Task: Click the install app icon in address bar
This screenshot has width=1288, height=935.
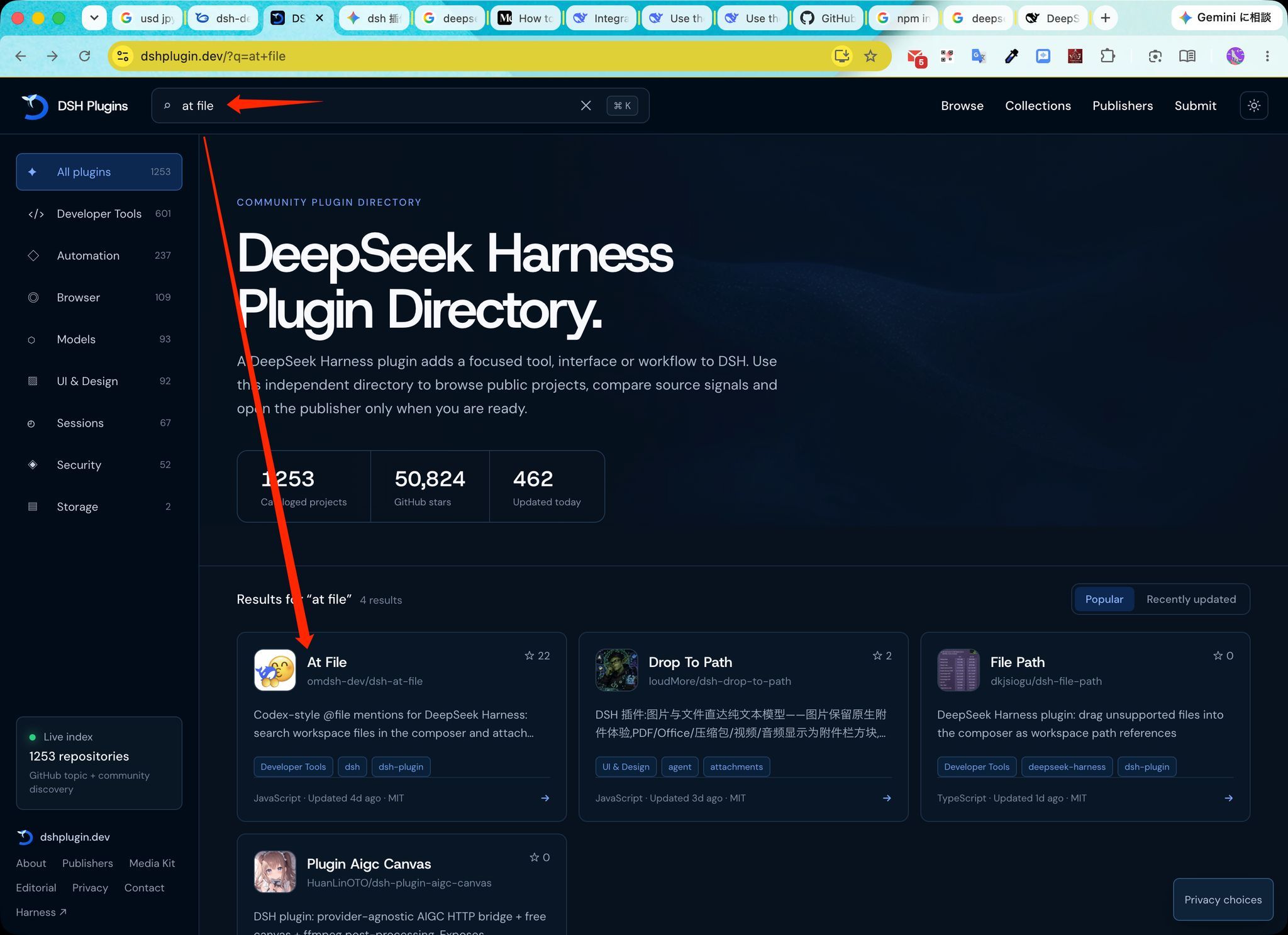Action: pyautogui.click(x=841, y=56)
